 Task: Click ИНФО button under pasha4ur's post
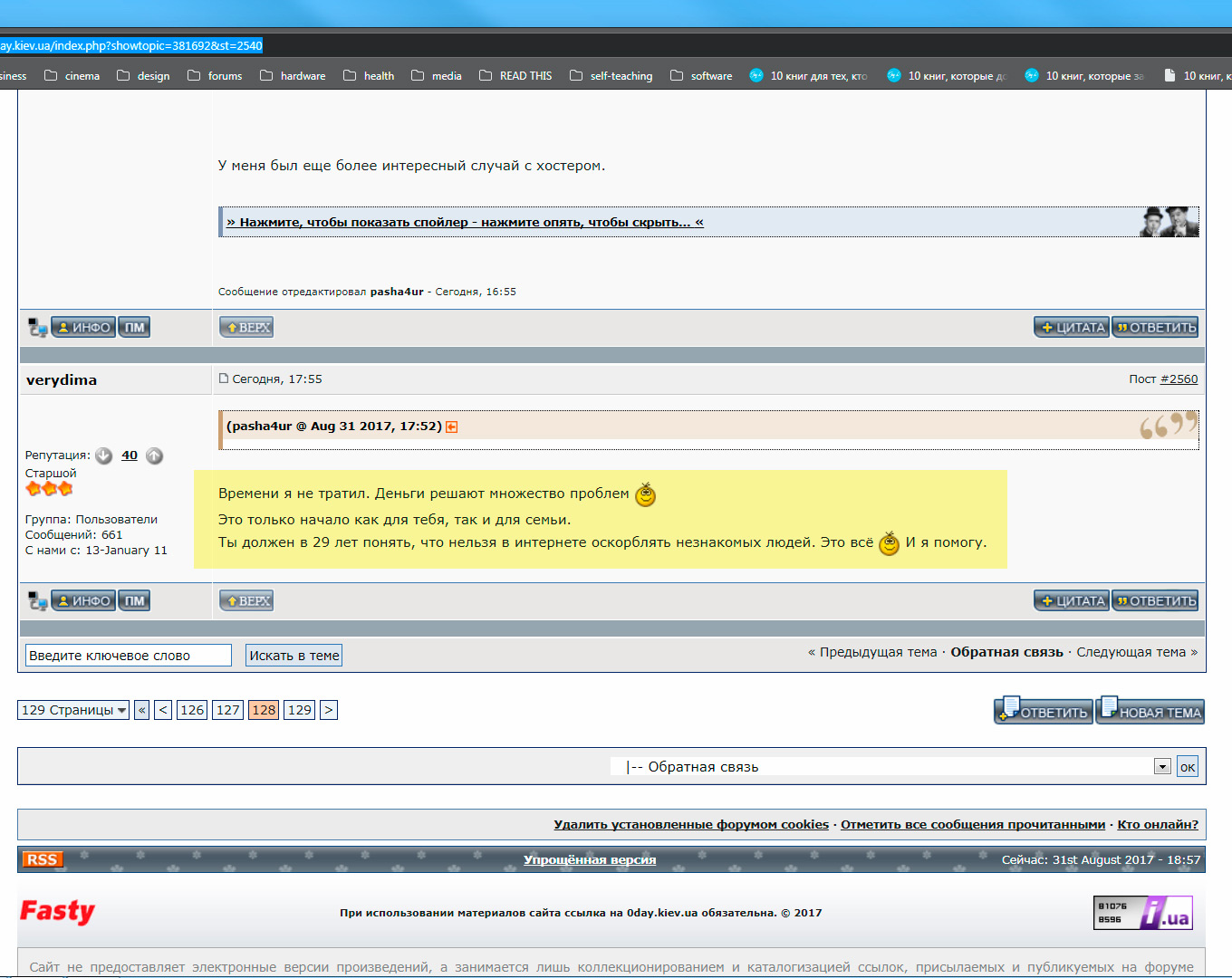(x=83, y=327)
